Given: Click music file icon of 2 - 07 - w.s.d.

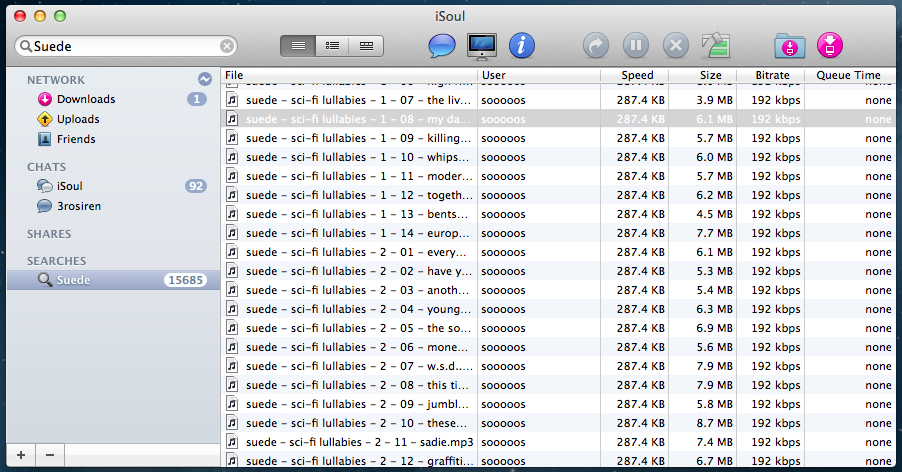Looking at the screenshot, I should pos(232,366).
